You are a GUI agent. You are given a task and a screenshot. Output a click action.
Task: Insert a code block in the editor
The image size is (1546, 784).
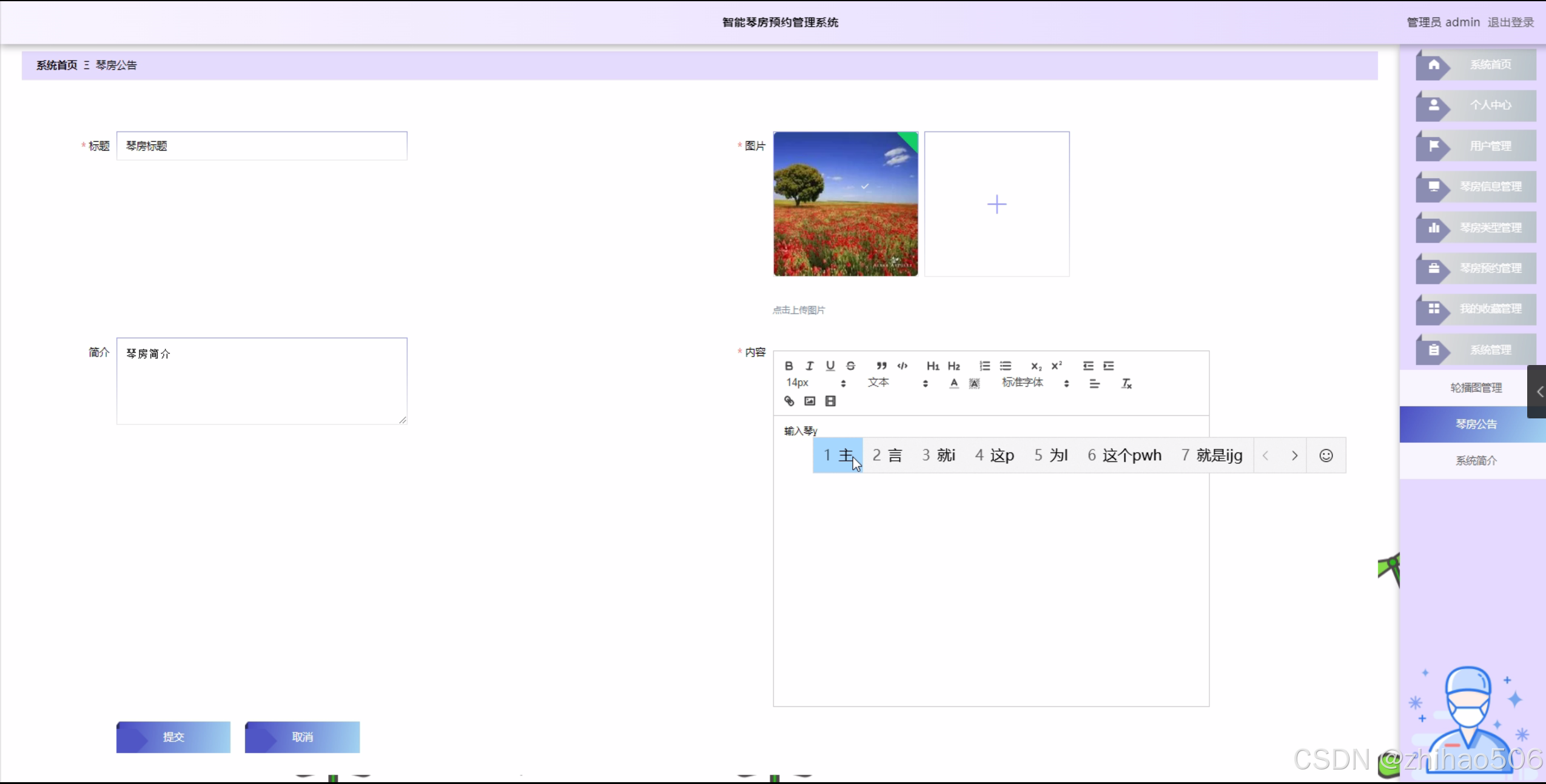click(x=902, y=366)
